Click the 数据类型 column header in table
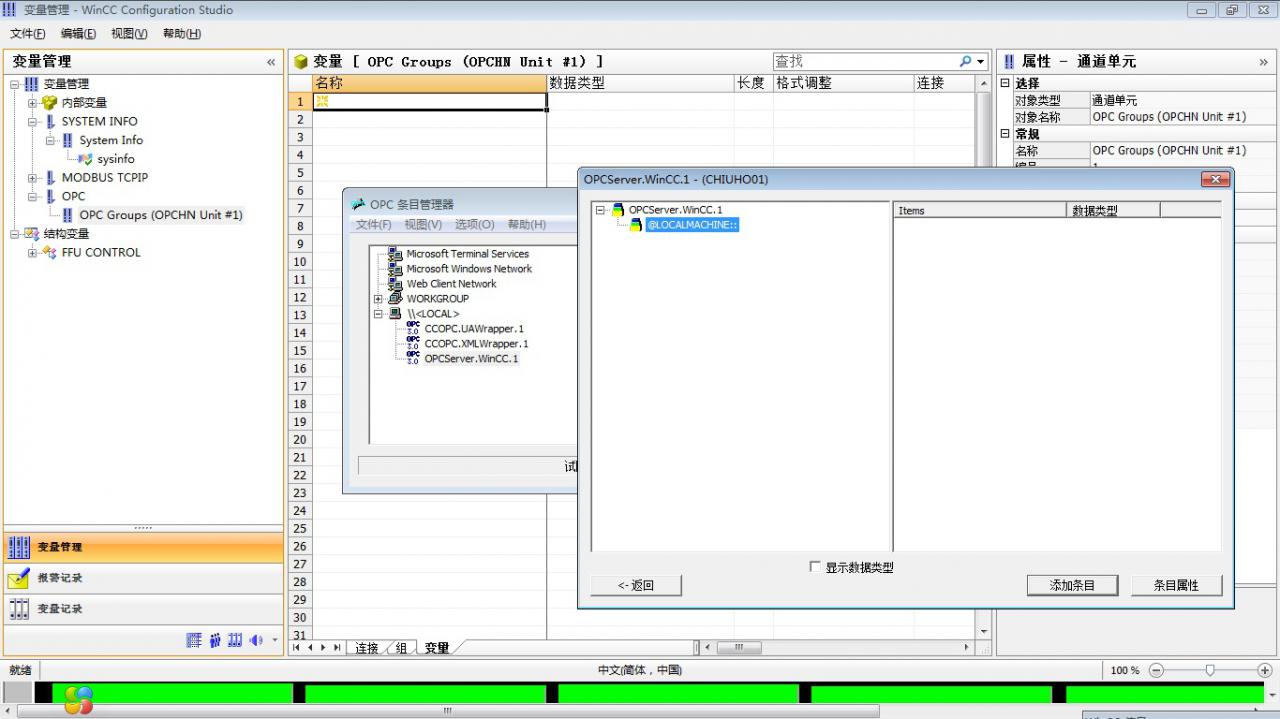 pos(640,83)
